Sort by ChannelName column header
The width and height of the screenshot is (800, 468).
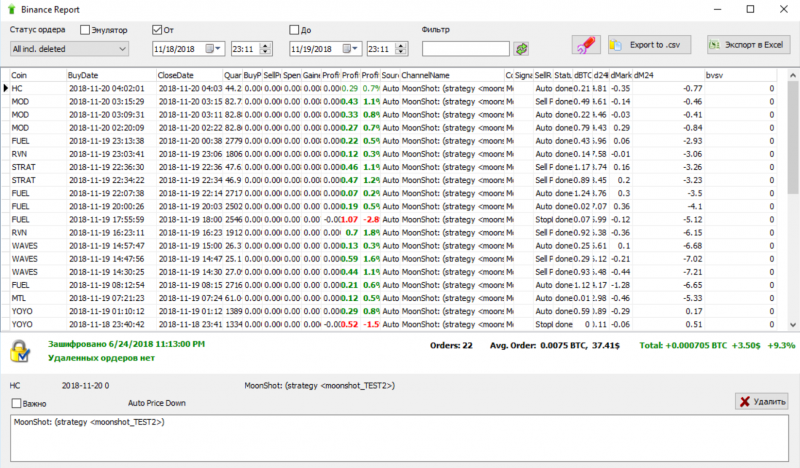[x=452, y=75]
